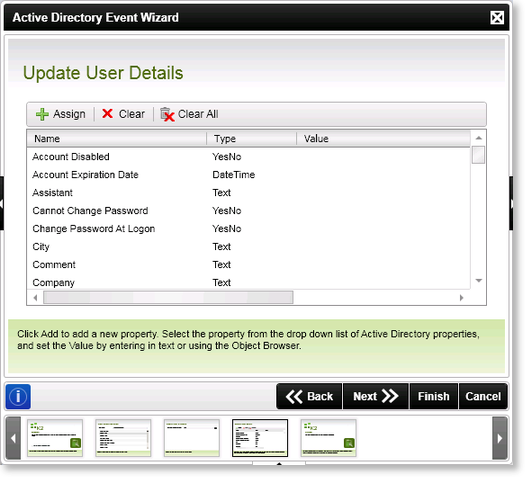525x477 pixels.
Task: Open fifth wizard page thumbnail
Action: point(328,438)
